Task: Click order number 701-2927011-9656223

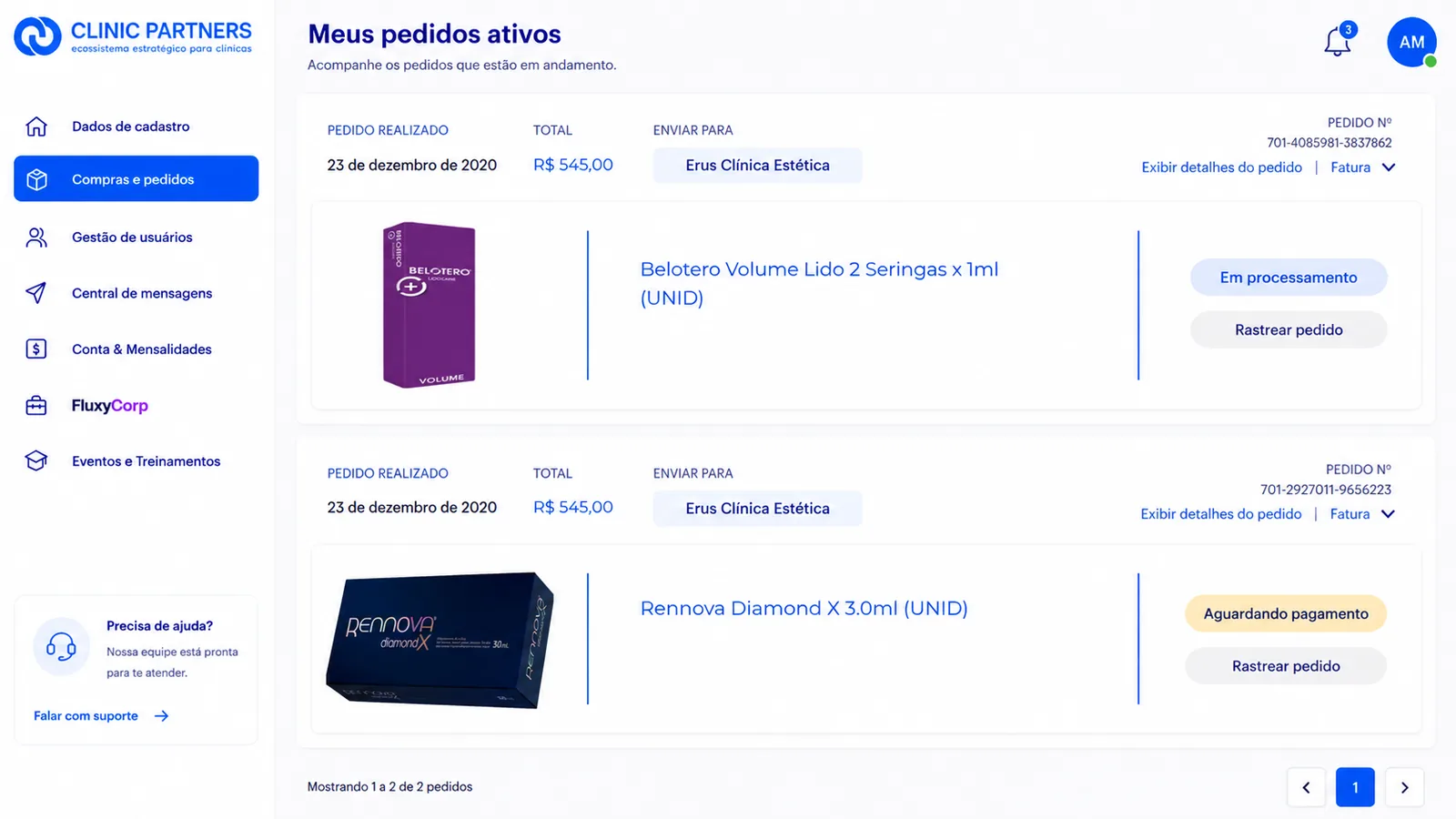Action: click(x=1325, y=490)
